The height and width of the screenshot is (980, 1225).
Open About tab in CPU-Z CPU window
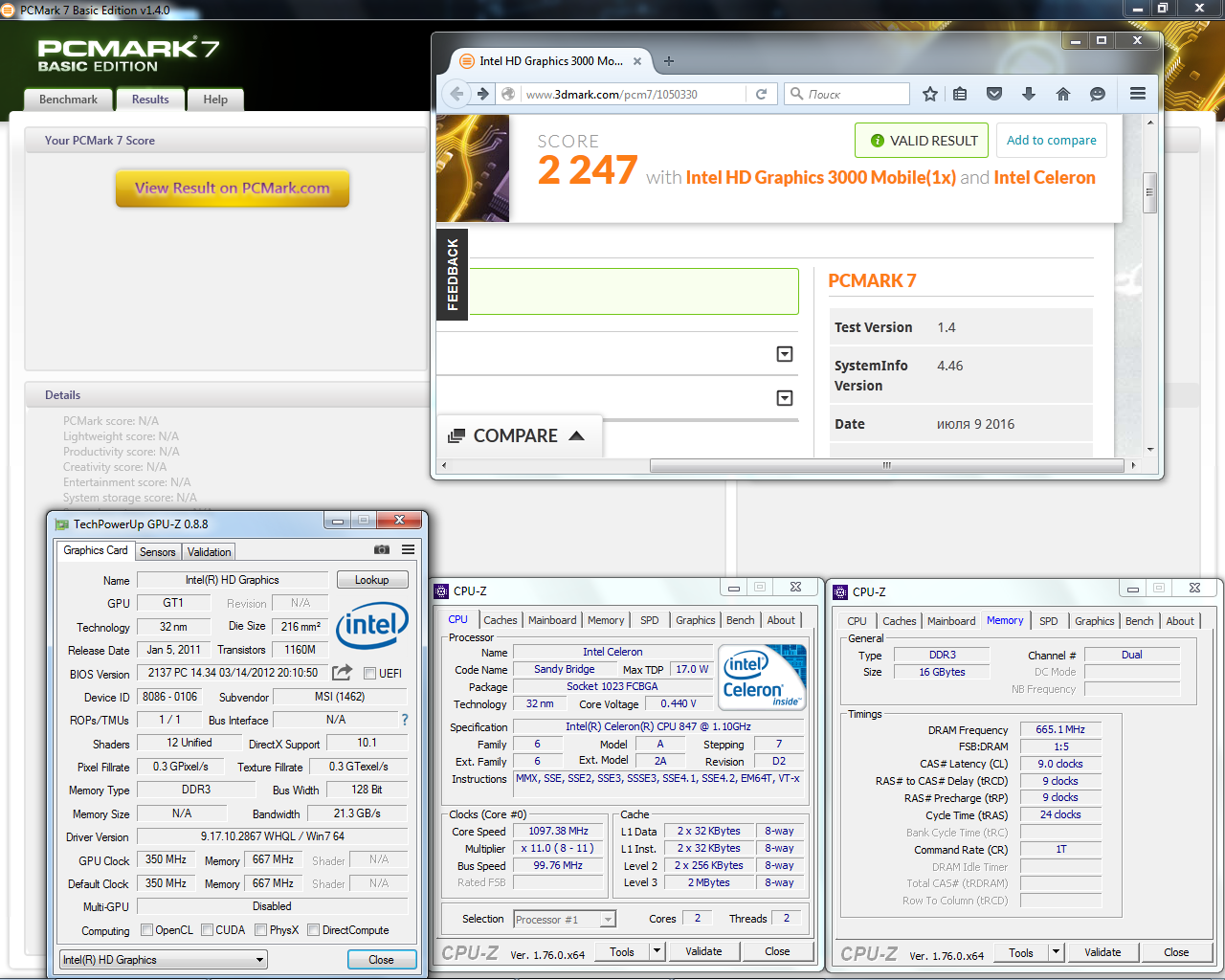click(x=781, y=620)
